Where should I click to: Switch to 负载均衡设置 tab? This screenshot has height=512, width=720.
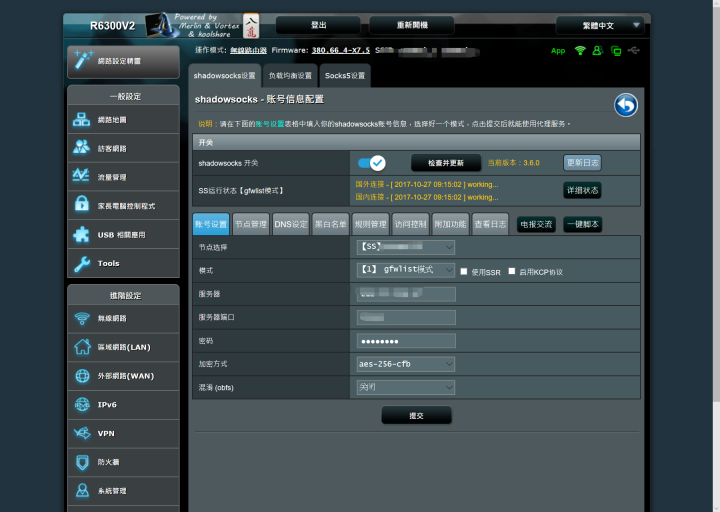point(290,75)
